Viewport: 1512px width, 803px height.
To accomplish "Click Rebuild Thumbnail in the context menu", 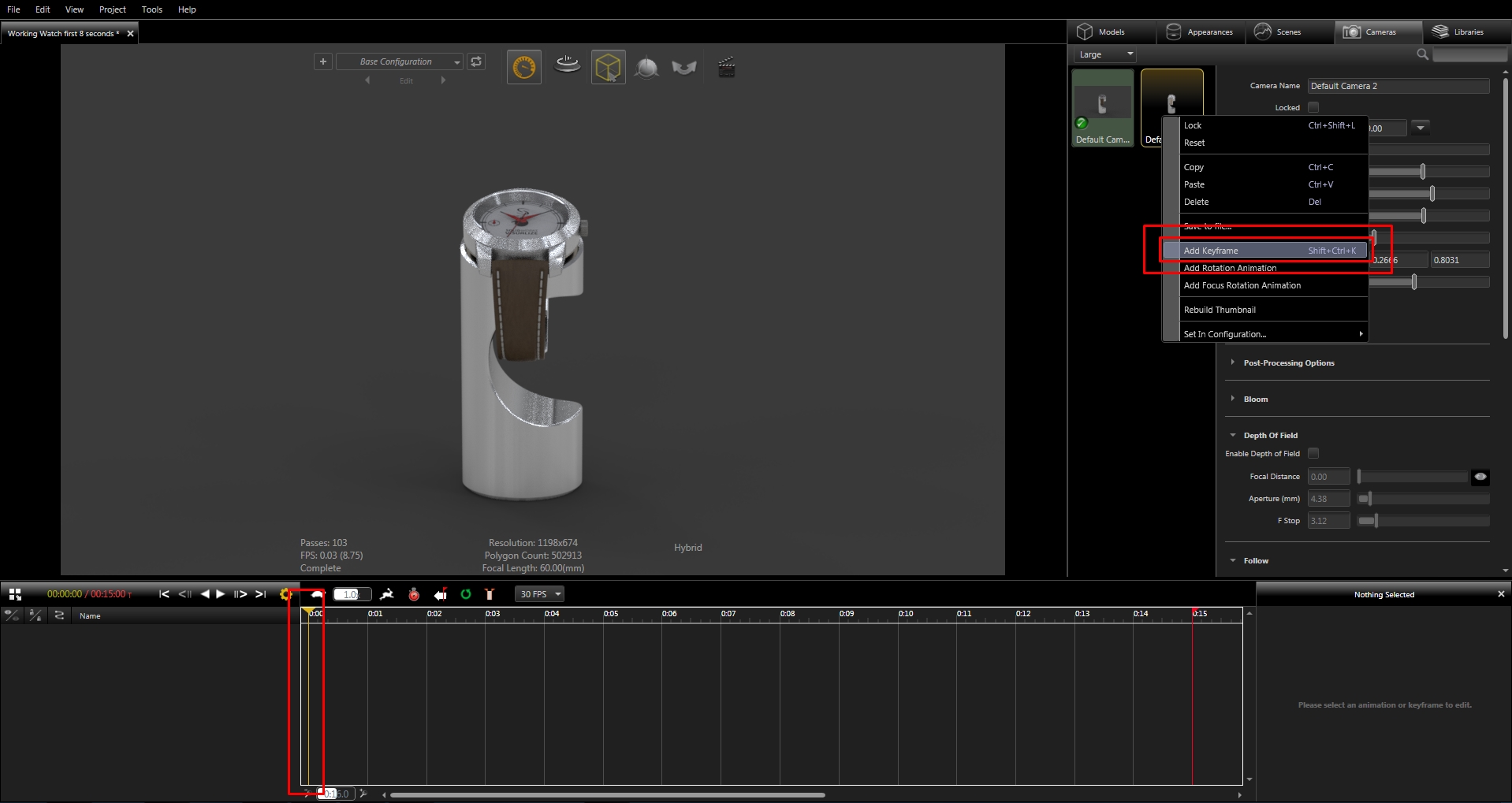I will [1220, 310].
